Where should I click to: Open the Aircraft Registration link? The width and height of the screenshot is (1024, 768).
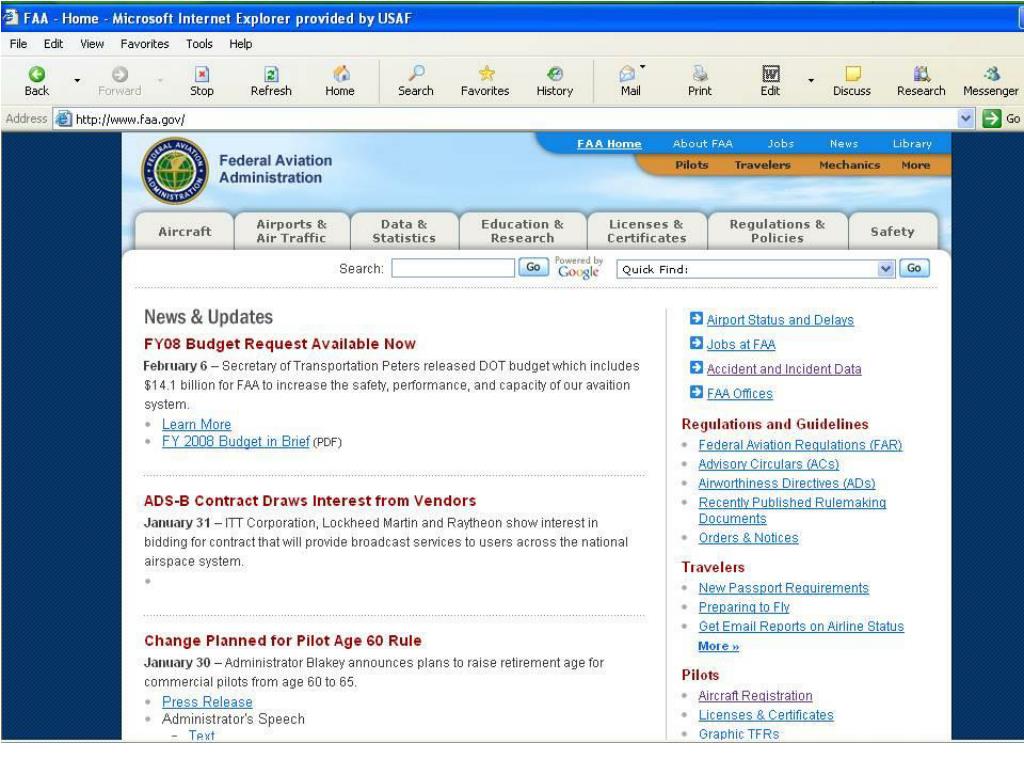(x=756, y=696)
